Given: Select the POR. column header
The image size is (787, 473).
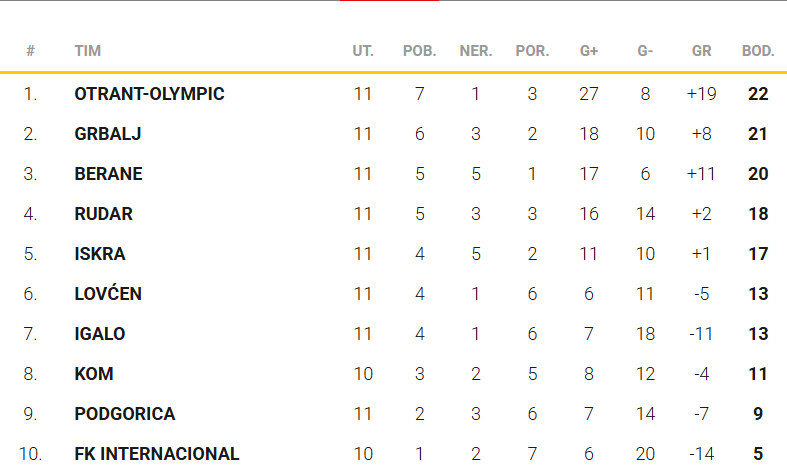Looking at the screenshot, I should [532, 51].
